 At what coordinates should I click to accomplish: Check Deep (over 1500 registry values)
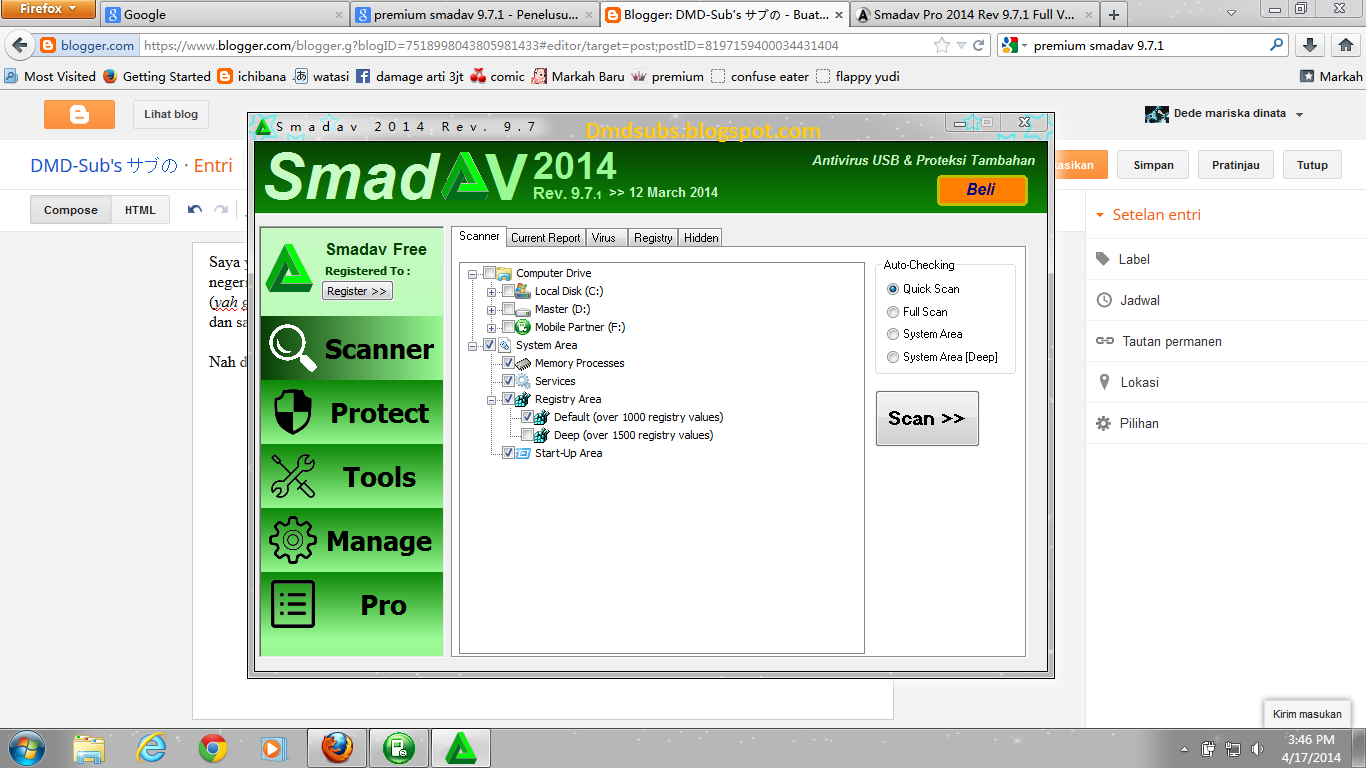[527, 435]
